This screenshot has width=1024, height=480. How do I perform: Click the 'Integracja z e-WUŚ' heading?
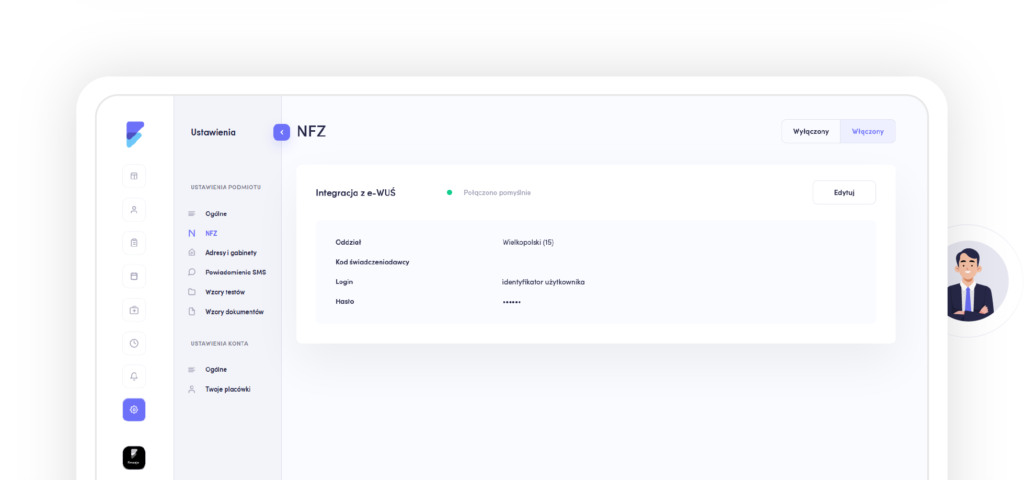click(356, 193)
